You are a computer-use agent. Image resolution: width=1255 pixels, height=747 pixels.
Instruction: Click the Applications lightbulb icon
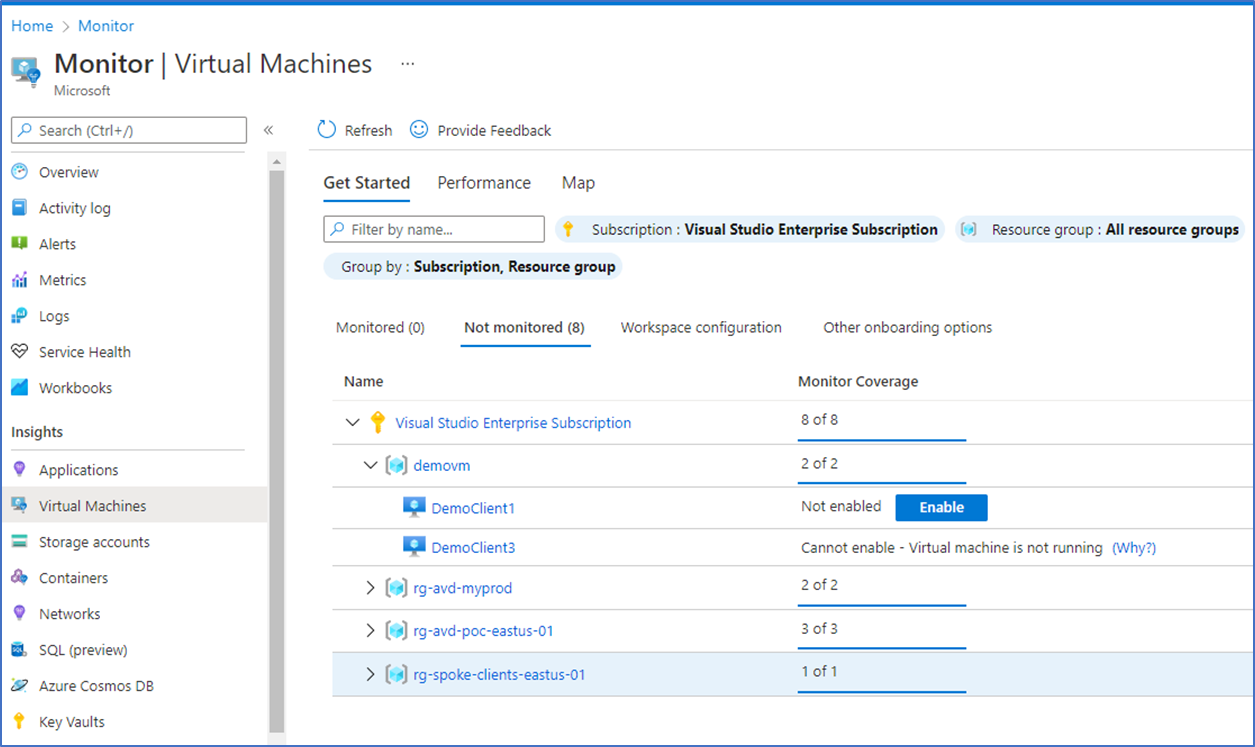click(19, 470)
